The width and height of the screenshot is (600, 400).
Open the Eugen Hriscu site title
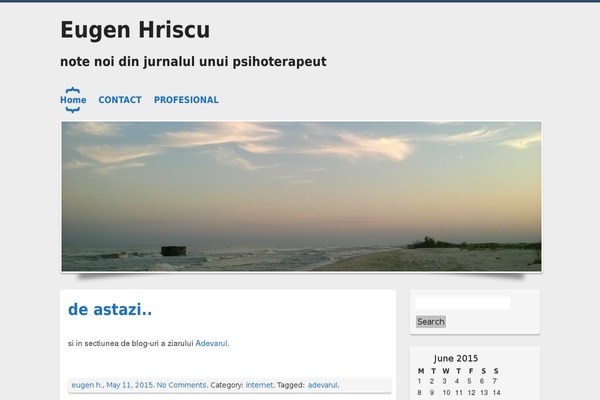coord(135,30)
